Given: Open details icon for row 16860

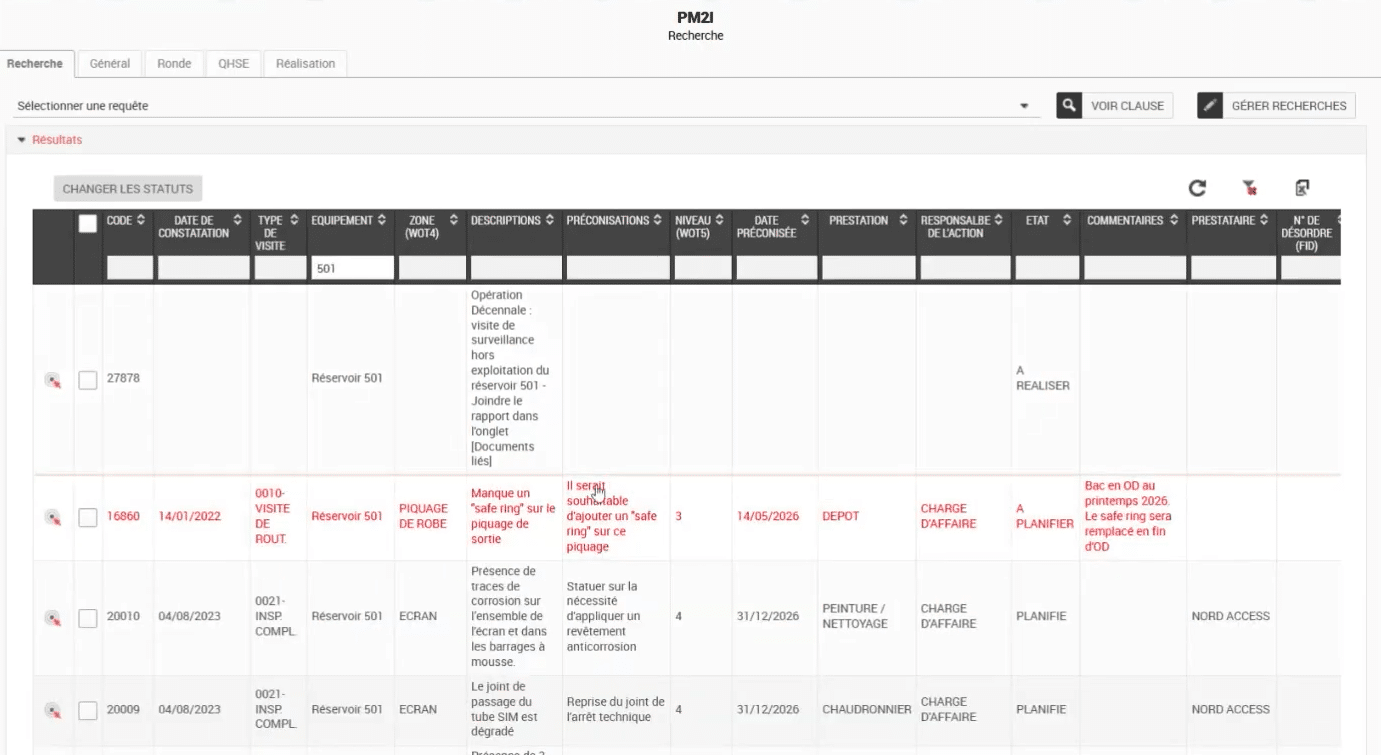Looking at the screenshot, I should pyautogui.click(x=53, y=517).
